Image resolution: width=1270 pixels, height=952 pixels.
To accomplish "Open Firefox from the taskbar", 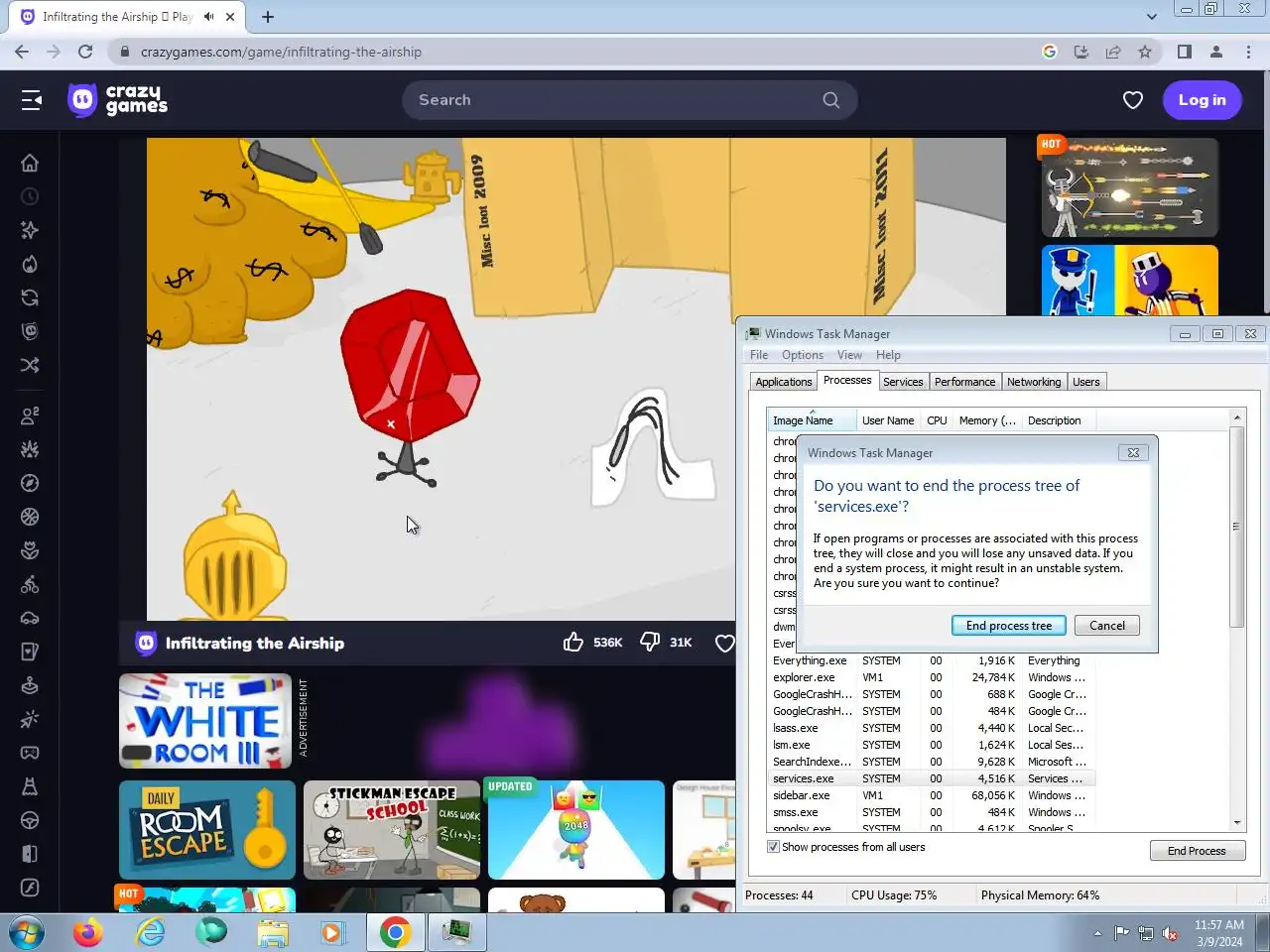I will 88,933.
